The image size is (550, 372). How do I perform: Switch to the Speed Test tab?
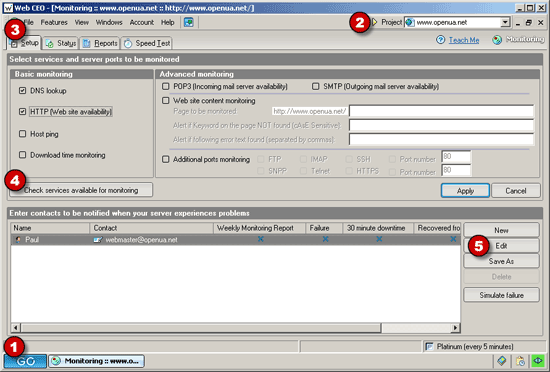click(x=147, y=43)
